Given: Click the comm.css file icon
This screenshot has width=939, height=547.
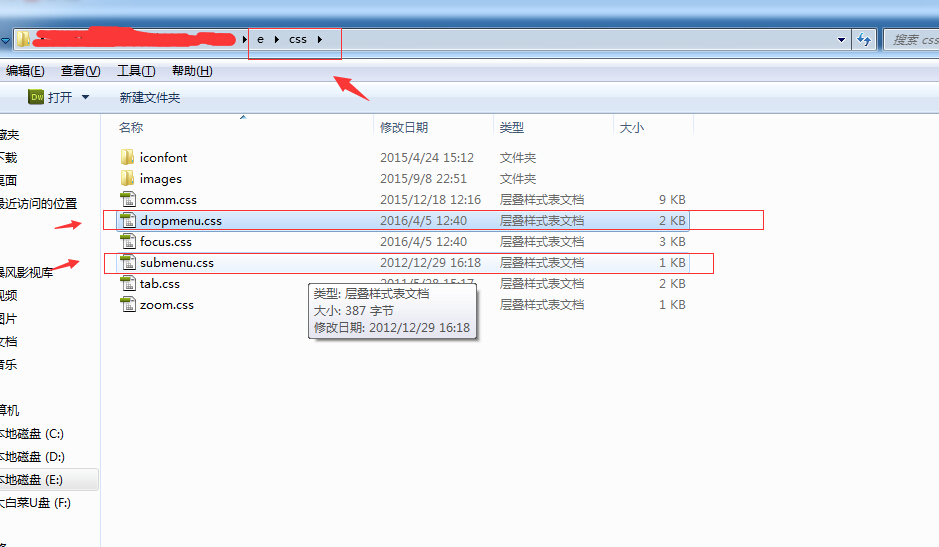Looking at the screenshot, I should tap(127, 200).
